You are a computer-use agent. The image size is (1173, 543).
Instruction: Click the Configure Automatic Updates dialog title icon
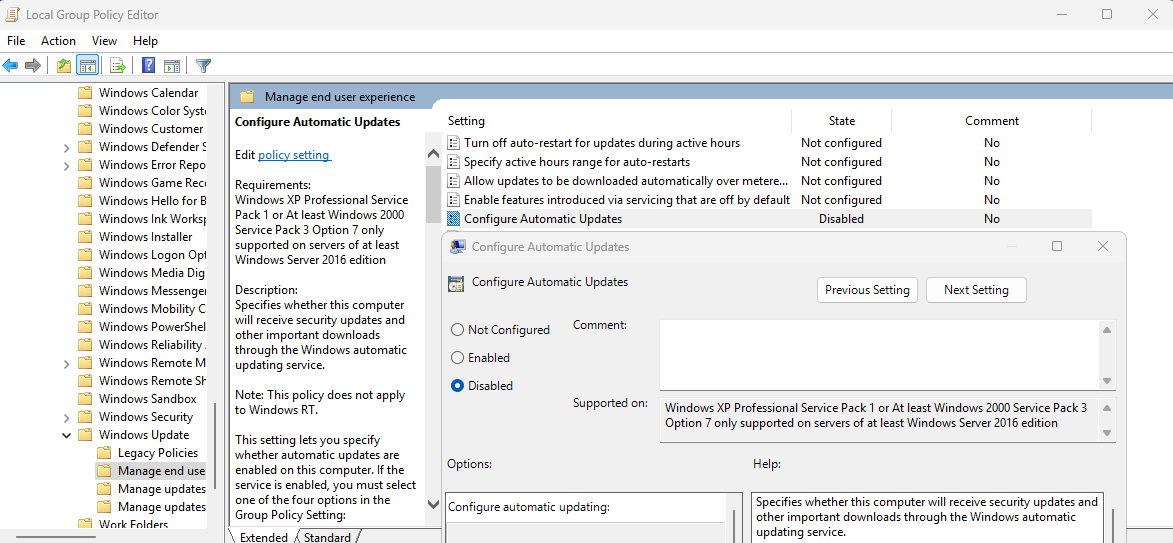(458, 246)
